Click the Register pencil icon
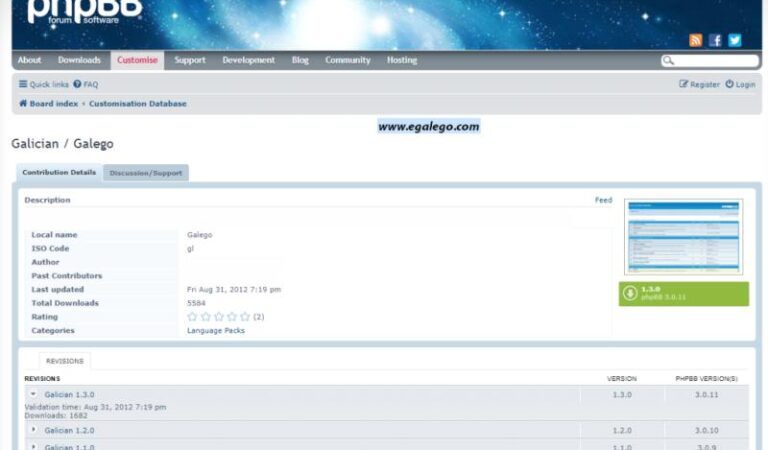 coord(683,84)
